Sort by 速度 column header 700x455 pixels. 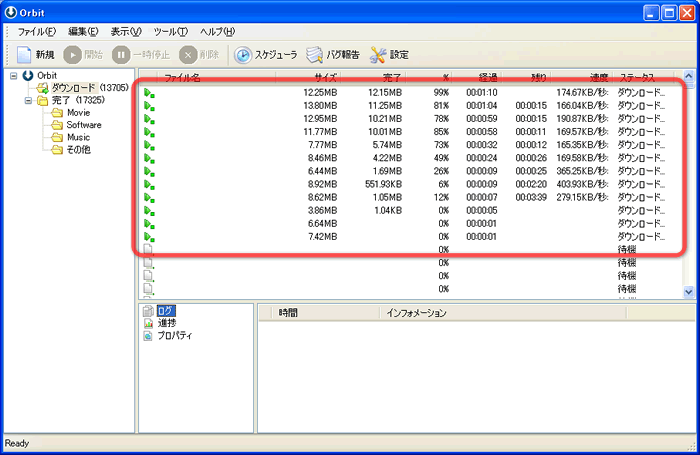click(x=582, y=78)
